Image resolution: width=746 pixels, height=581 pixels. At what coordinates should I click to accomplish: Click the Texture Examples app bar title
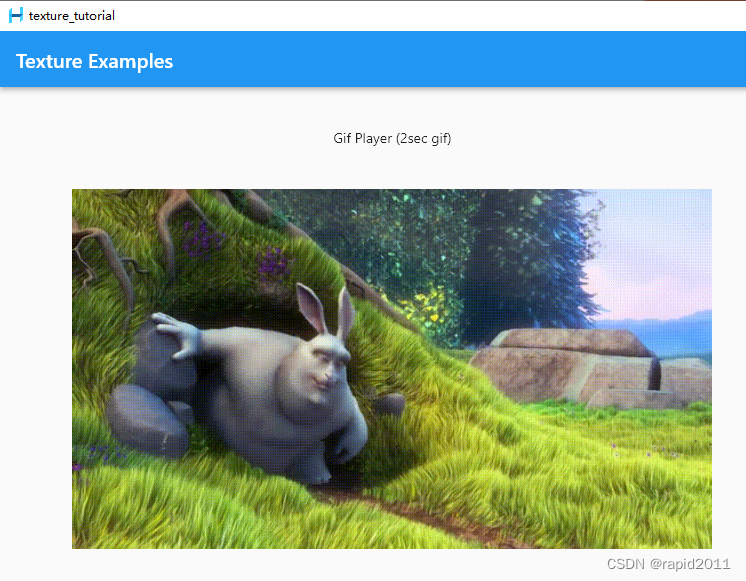94,61
